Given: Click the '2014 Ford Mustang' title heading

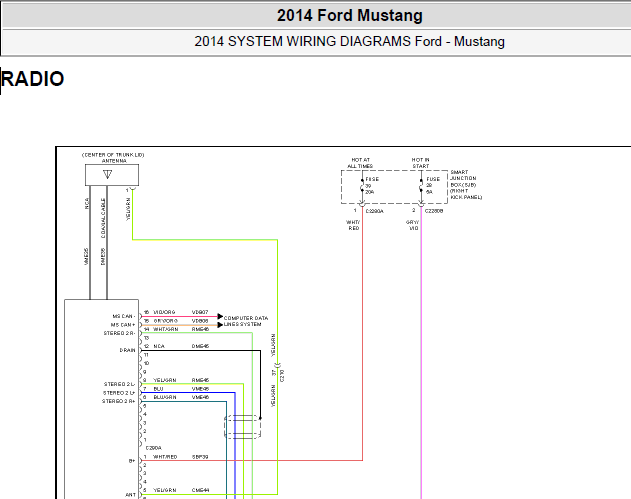Looking at the screenshot, I should 350,15.
